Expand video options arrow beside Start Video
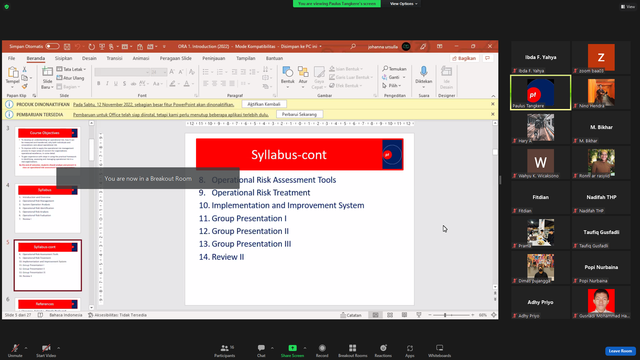The width and height of the screenshot is (640, 360). pos(58,348)
